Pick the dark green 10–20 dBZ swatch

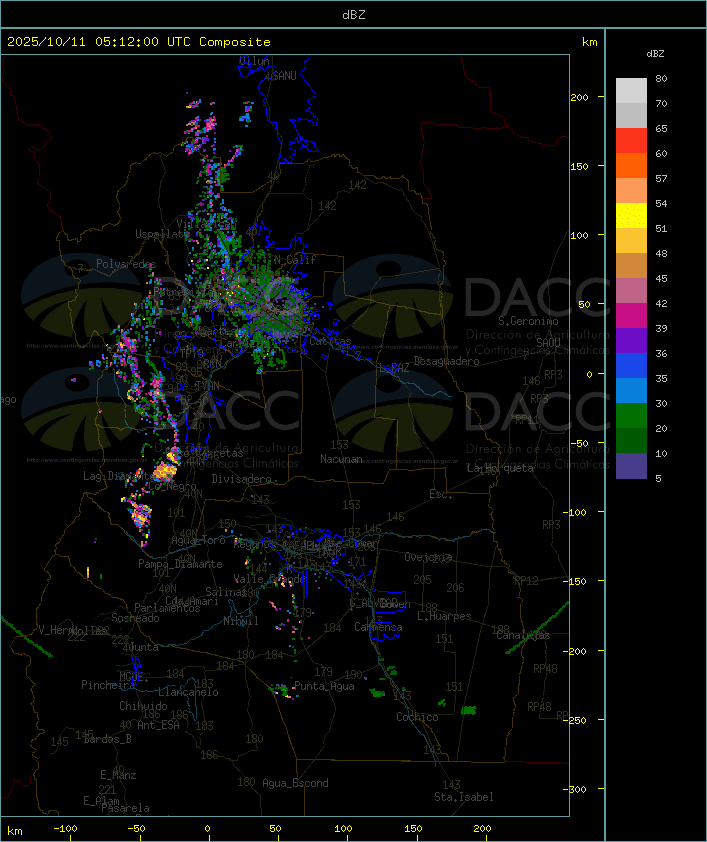coord(631,440)
